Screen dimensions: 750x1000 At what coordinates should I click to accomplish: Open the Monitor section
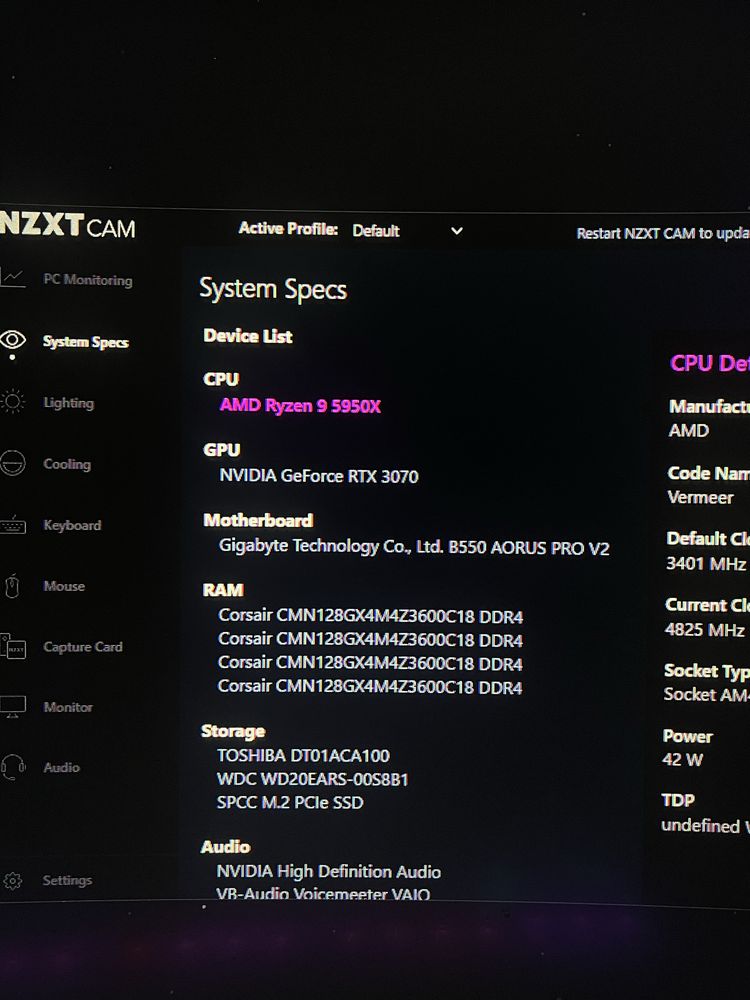pos(68,707)
